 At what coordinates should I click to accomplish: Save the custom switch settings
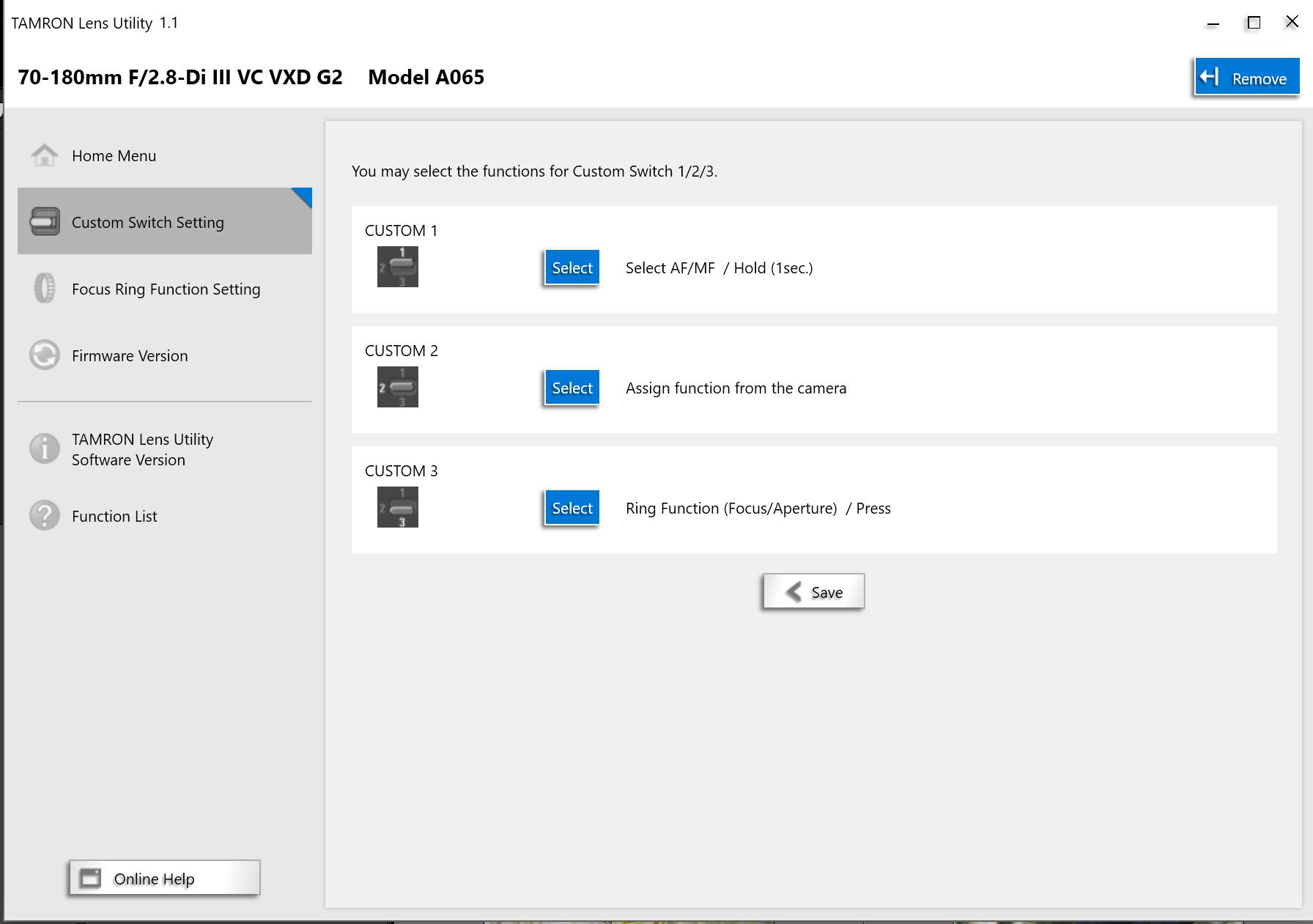813,591
